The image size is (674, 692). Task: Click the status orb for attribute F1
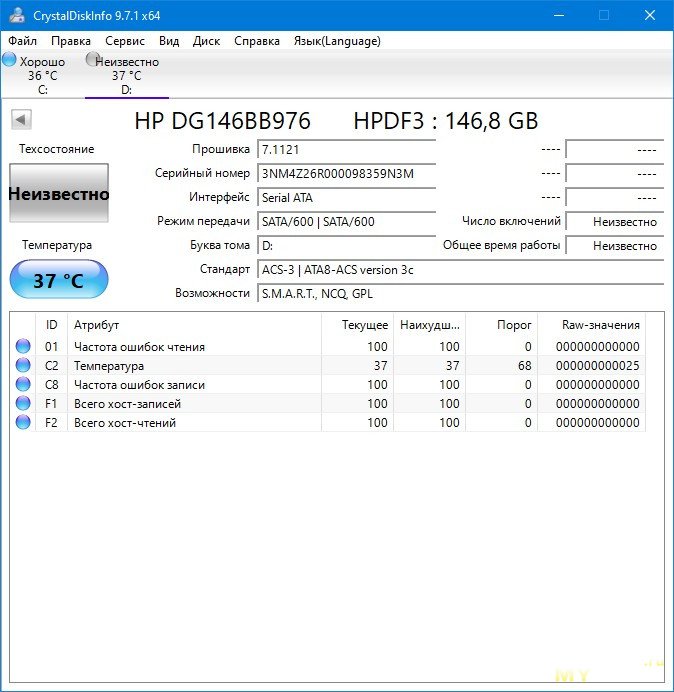click(23, 404)
